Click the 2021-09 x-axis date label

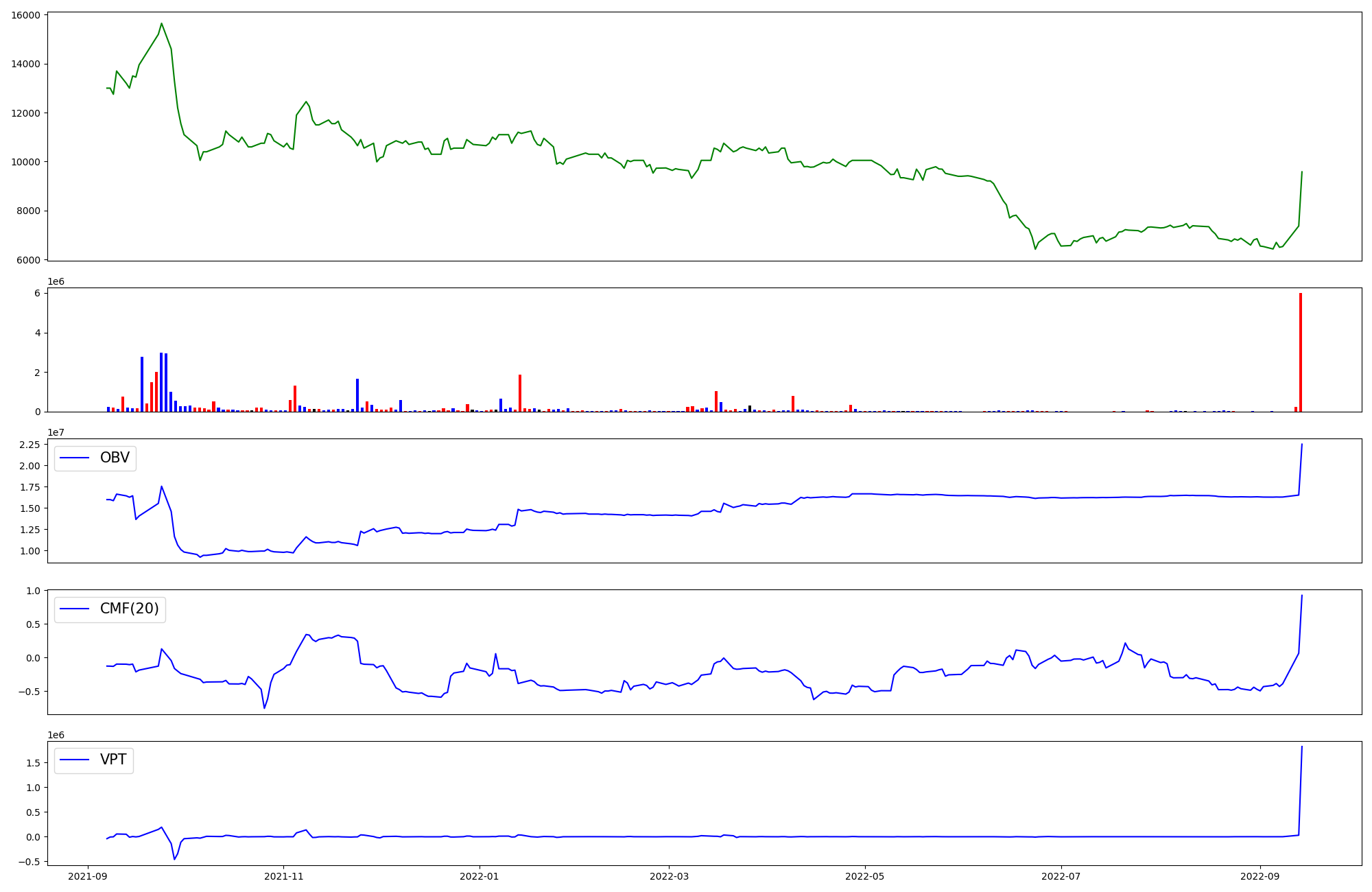pyautogui.click(x=88, y=876)
